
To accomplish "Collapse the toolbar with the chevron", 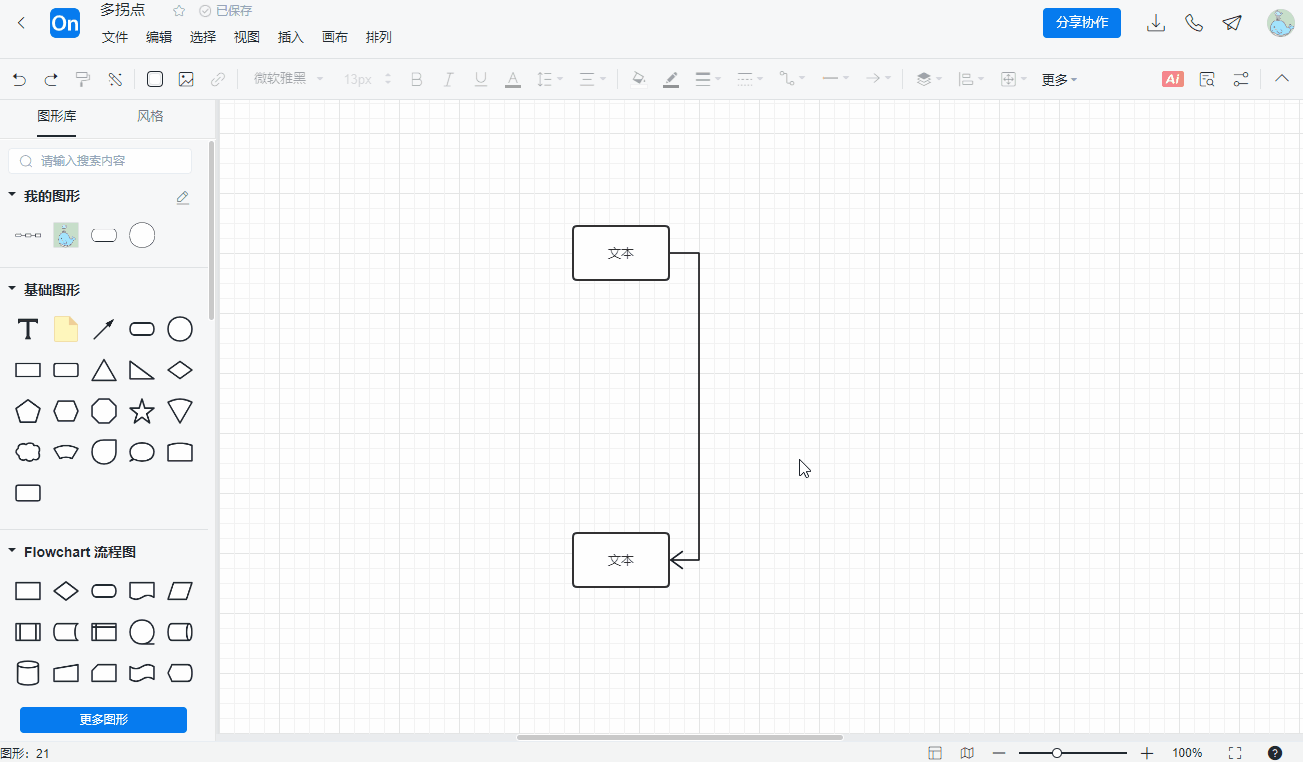I will 1282,78.
